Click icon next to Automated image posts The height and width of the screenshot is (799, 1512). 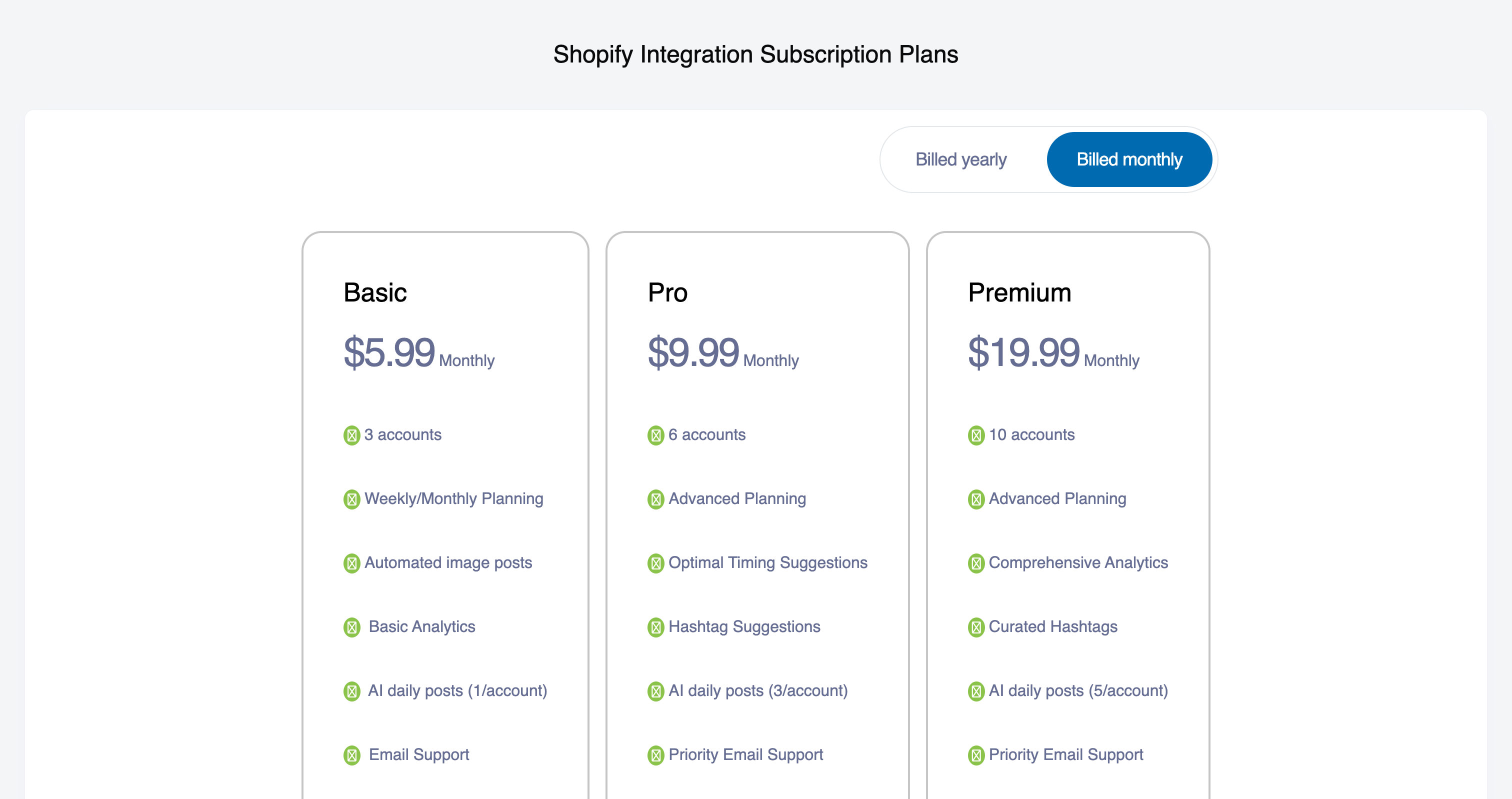click(351, 563)
